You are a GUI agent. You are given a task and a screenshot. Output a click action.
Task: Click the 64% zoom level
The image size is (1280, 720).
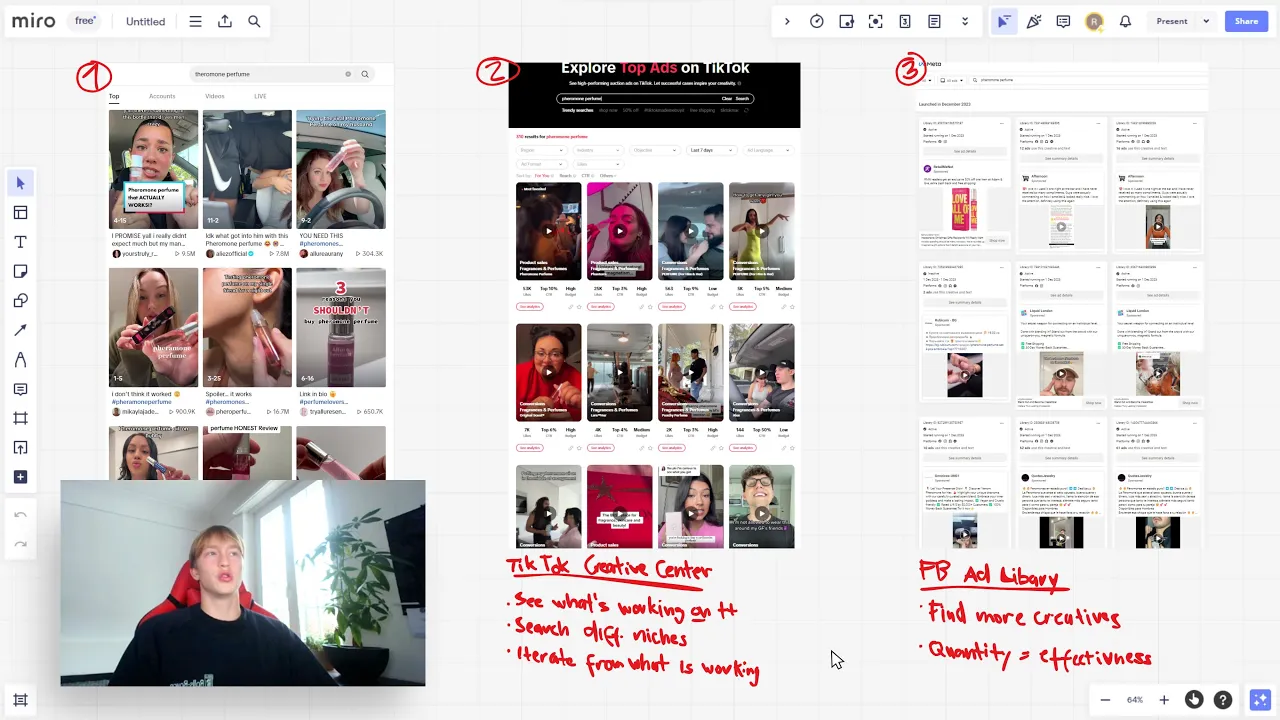(1135, 700)
